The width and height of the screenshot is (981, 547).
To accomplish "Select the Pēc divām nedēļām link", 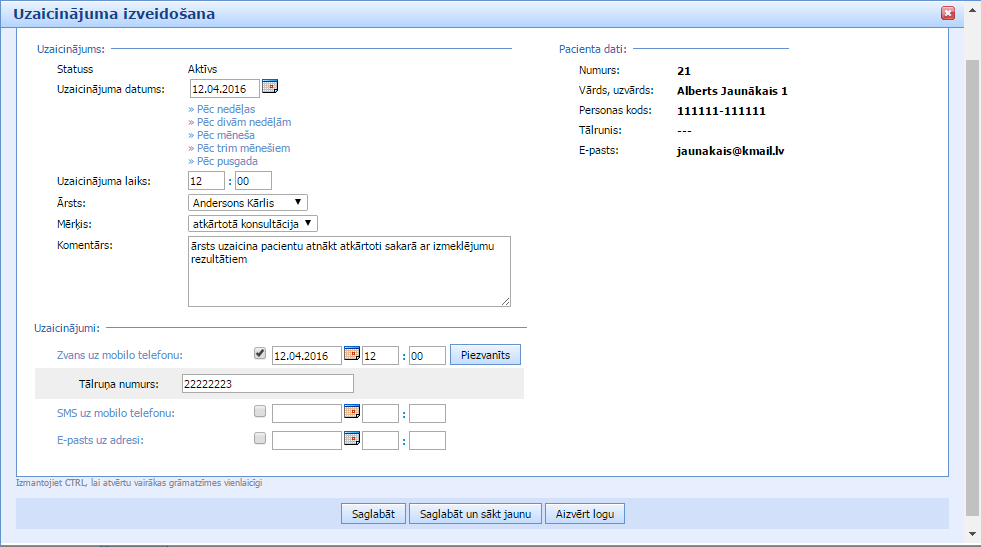I will pyautogui.click(x=239, y=122).
